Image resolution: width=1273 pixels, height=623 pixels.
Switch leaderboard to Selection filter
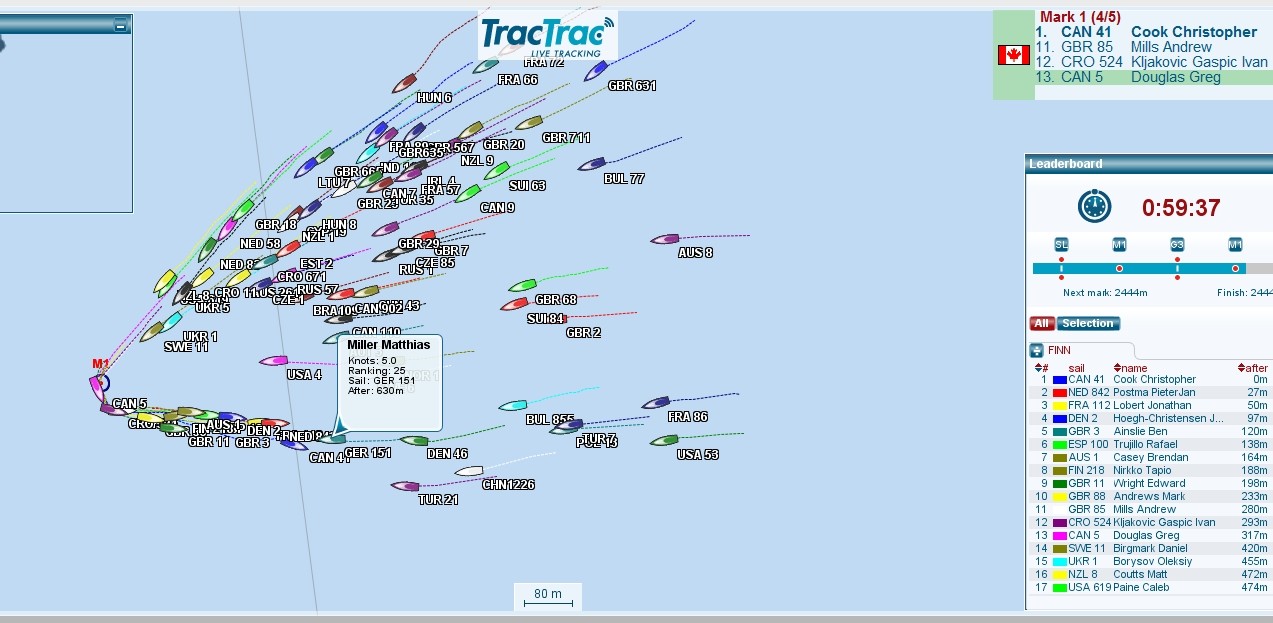[1087, 323]
